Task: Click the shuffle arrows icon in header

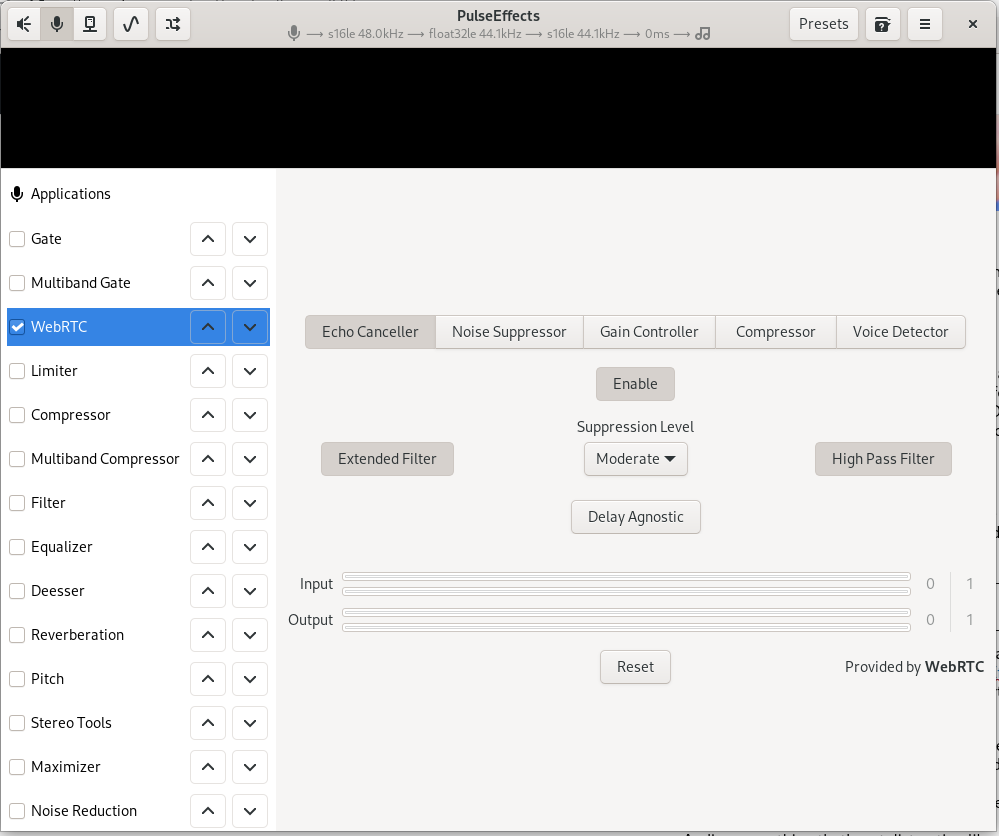Action: [173, 24]
